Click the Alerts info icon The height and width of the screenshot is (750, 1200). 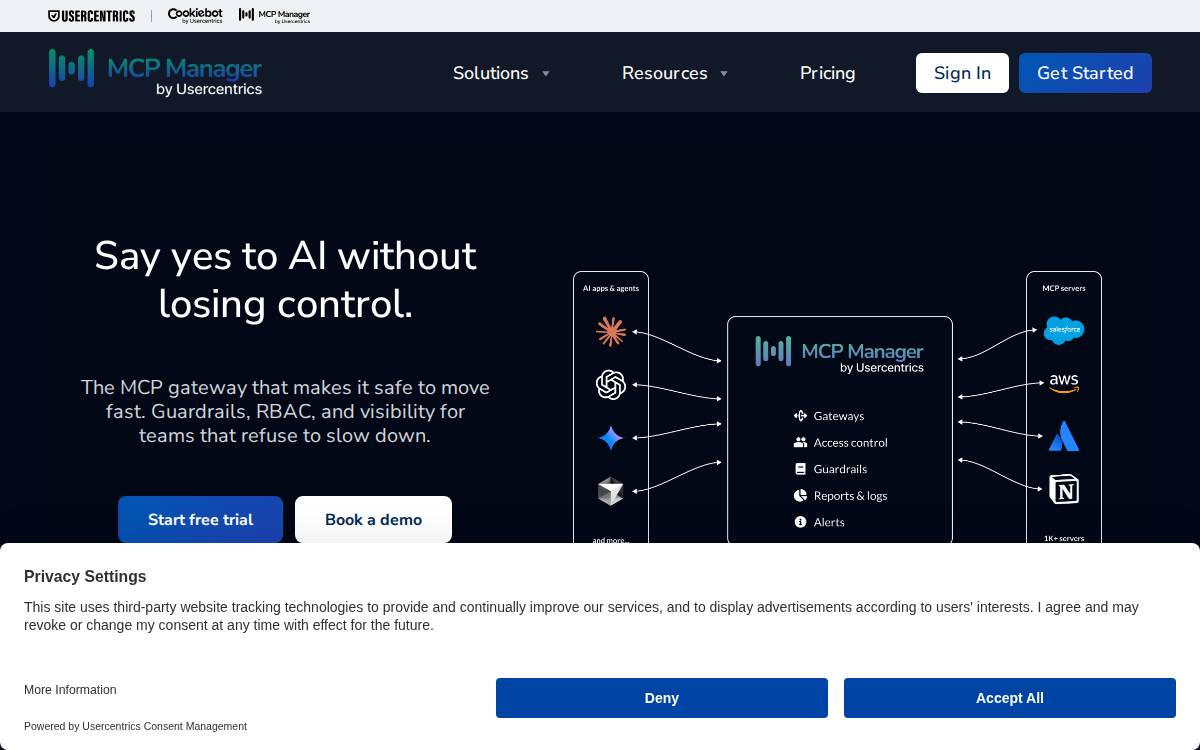[x=800, y=522]
